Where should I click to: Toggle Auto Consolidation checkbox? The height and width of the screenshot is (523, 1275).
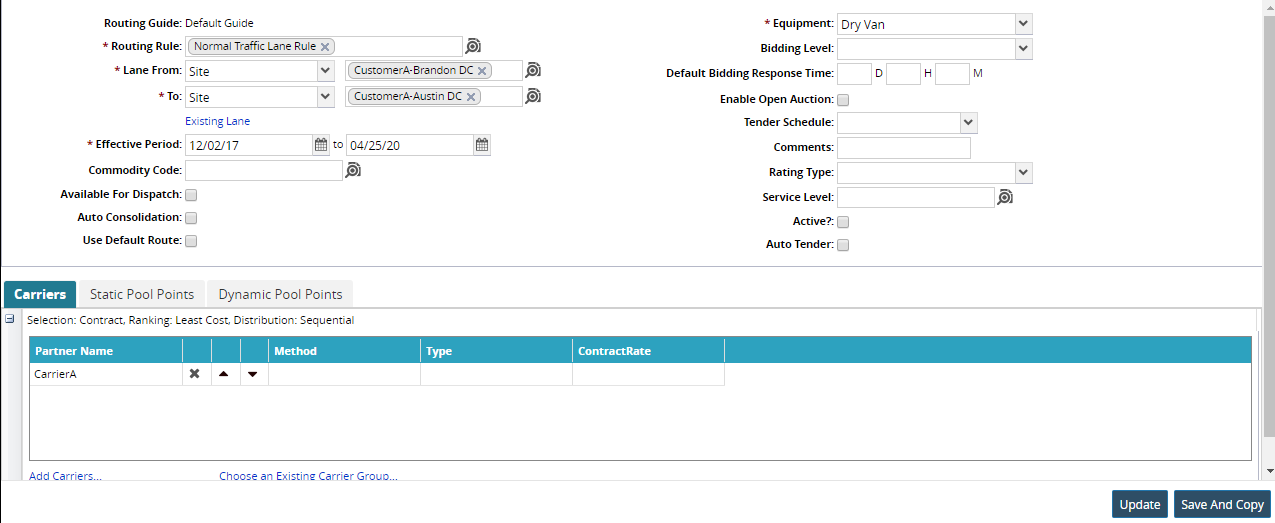coord(191,218)
